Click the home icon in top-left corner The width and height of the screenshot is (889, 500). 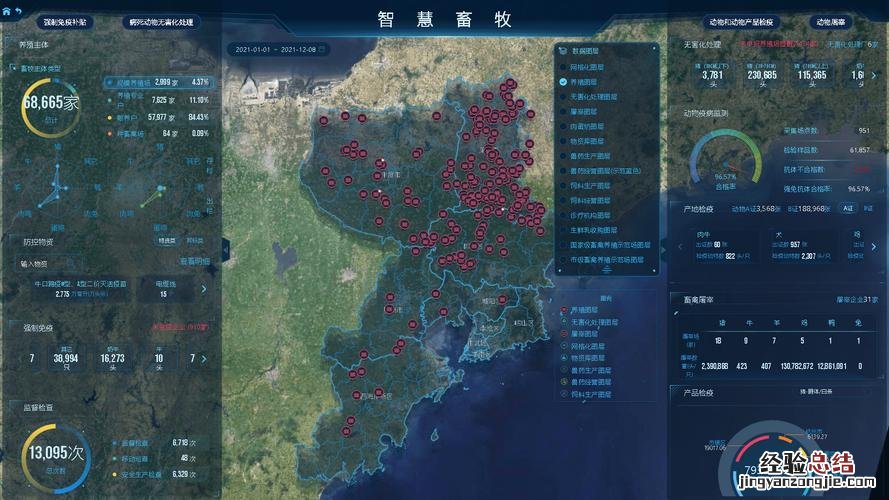[7, 11]
